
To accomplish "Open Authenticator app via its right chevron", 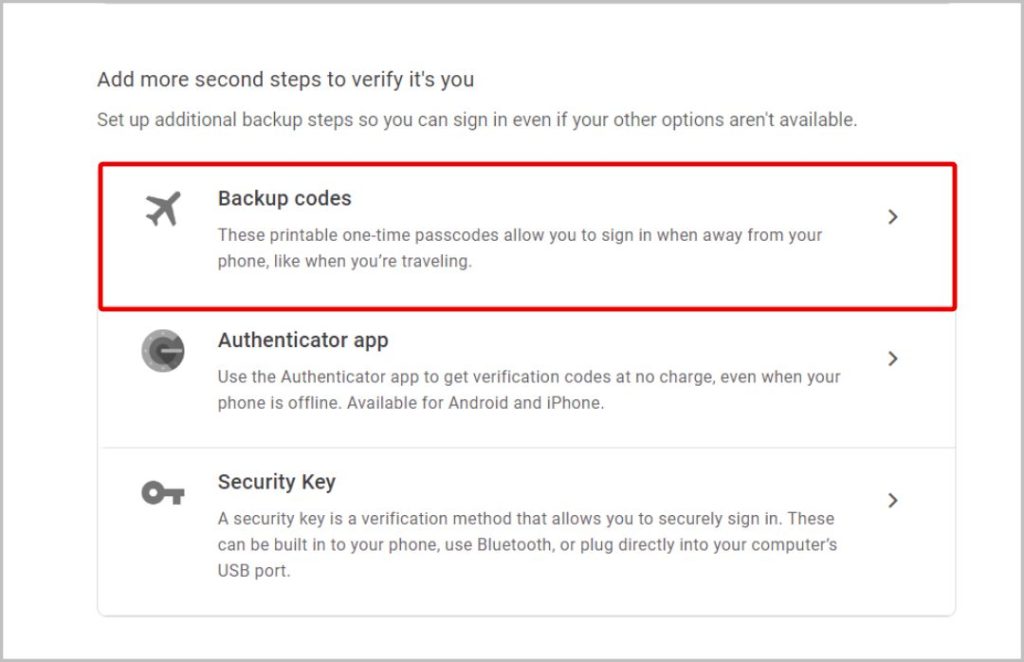I will (x=893, y=358).
